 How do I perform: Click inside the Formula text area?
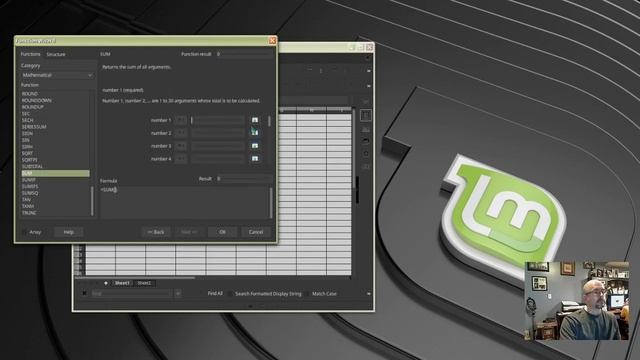[184, 202]
